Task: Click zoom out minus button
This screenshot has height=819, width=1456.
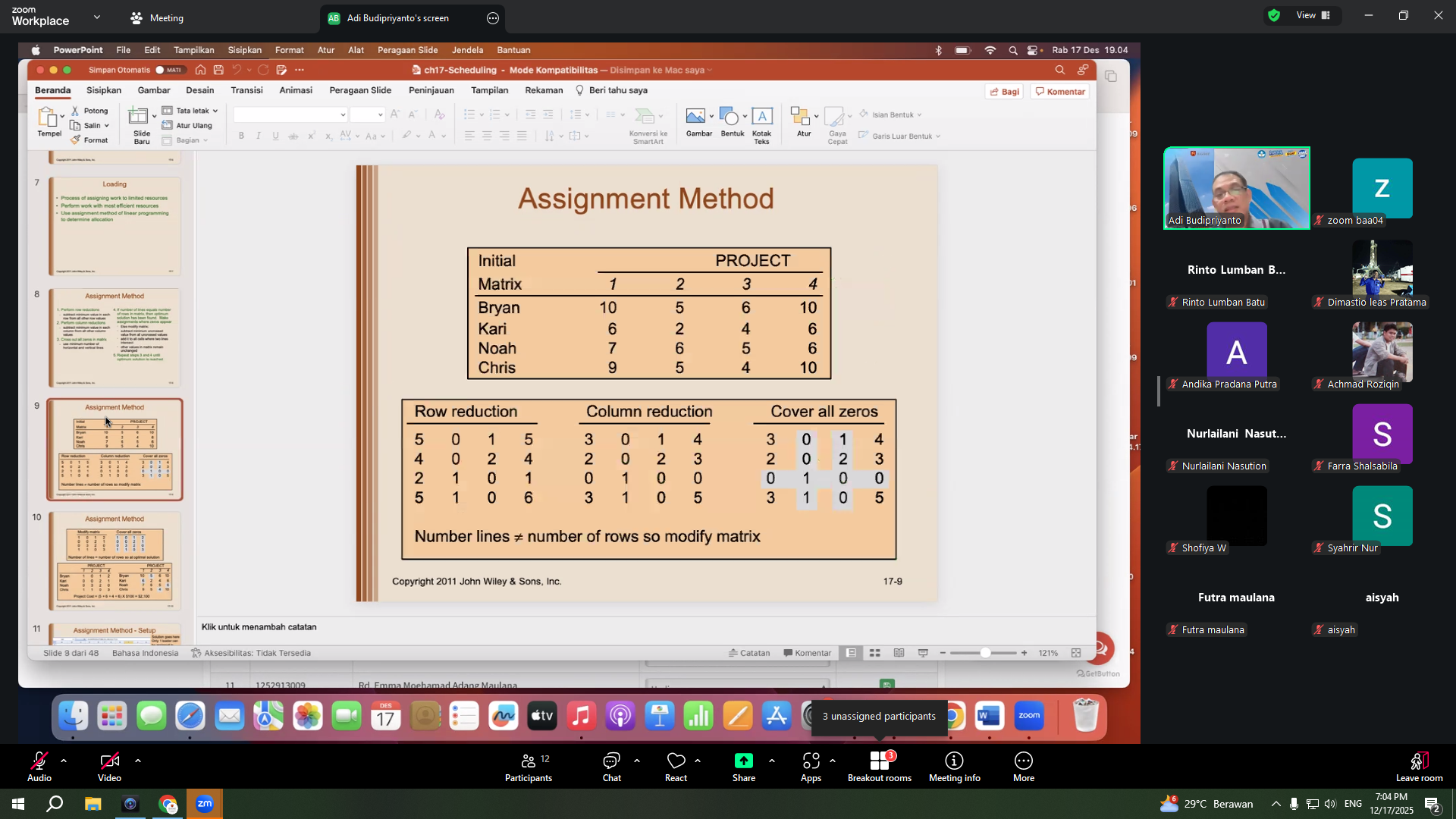Action: tap(943, 653)
